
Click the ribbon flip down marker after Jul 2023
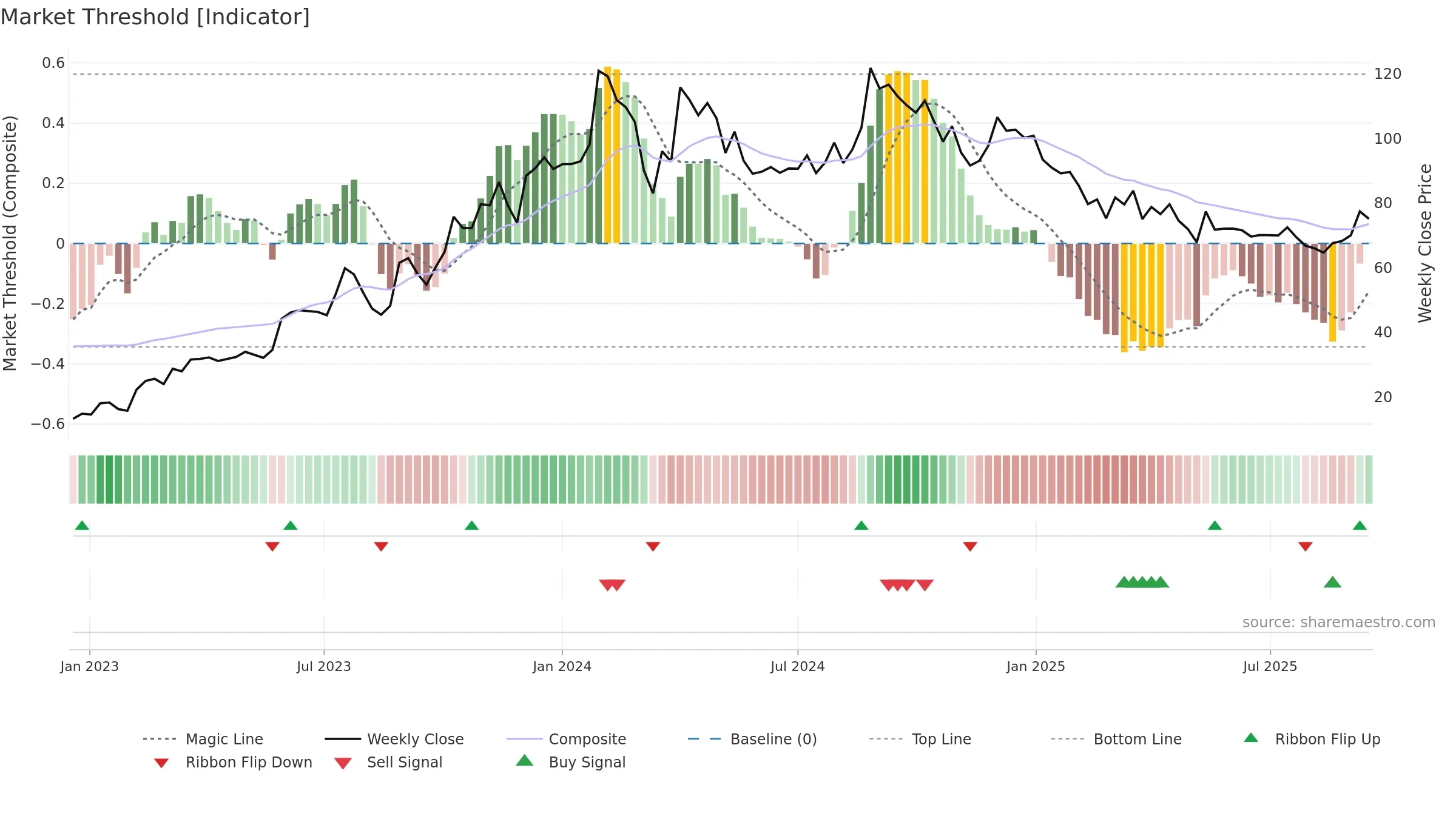[381, 547]
